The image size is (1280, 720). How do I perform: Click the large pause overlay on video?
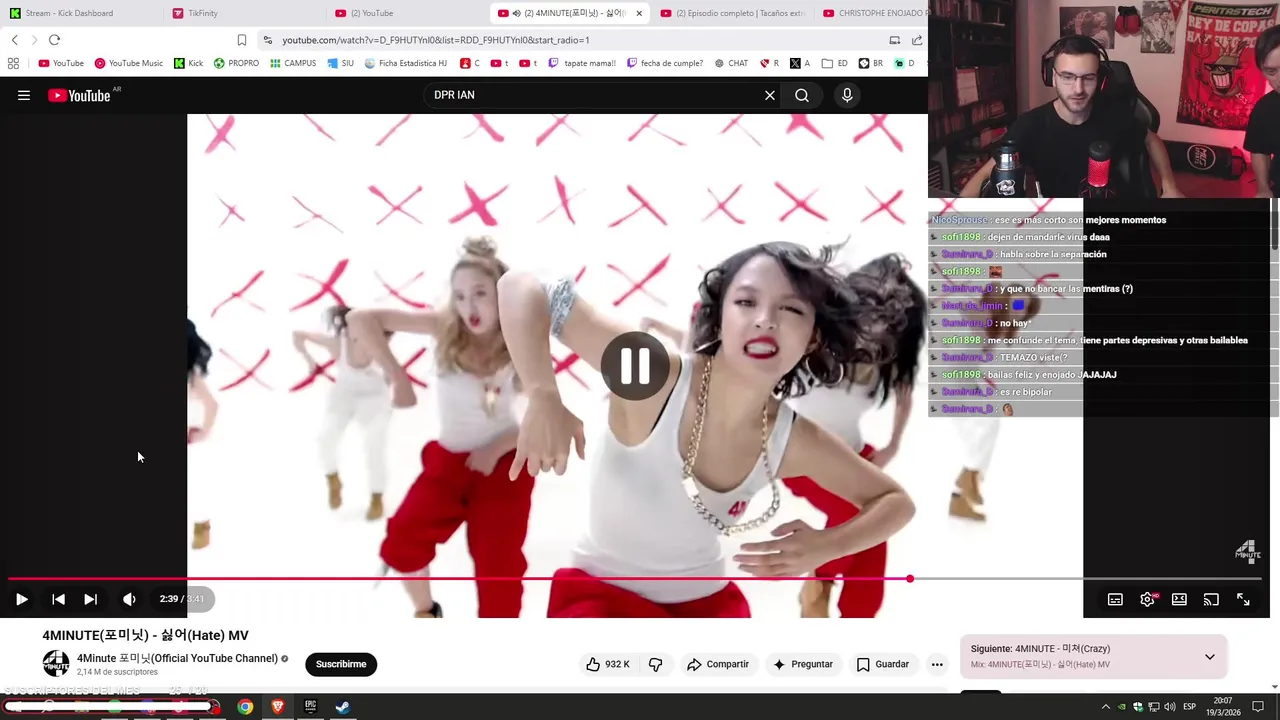tap(635, 366)
